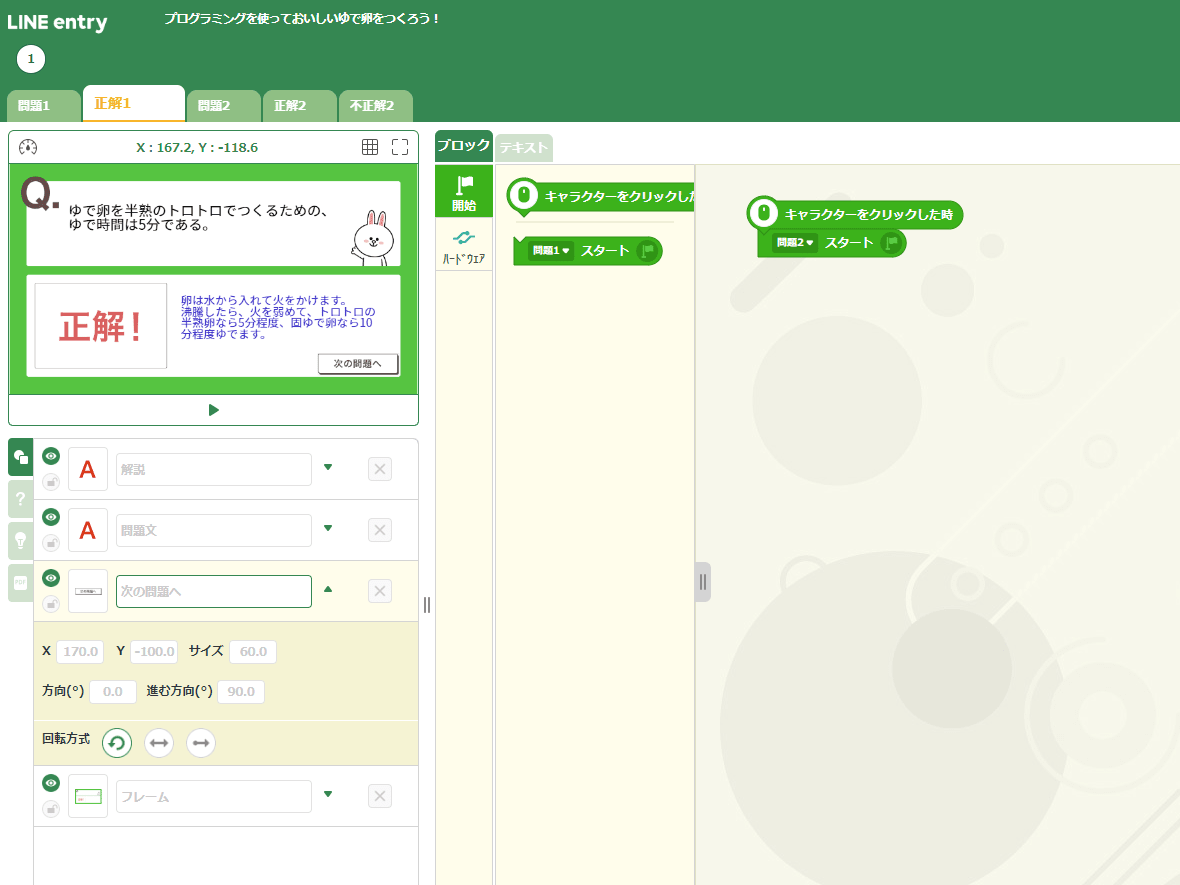Image resolution: width=1180 pixels, height=885 pixels.
Task: Open fullscreen stage view
Action: tap(400, 147)
